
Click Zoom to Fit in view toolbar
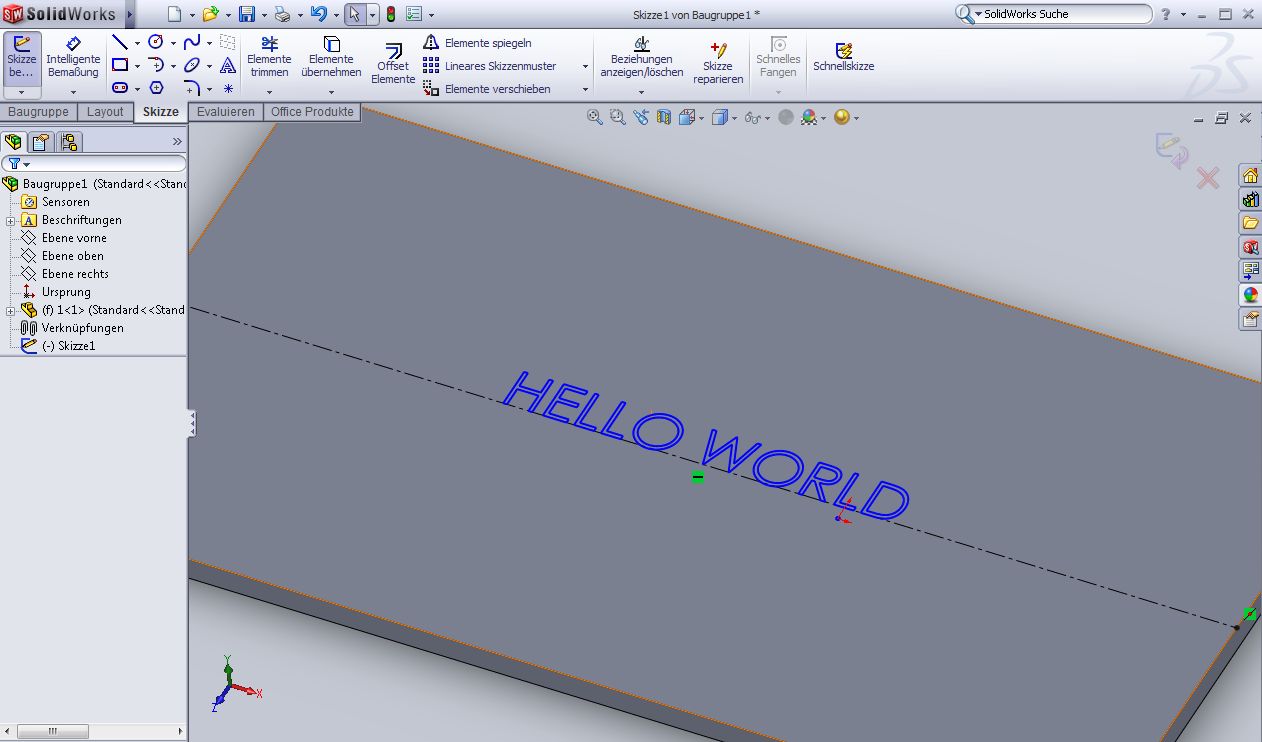(x=595, y=117)
